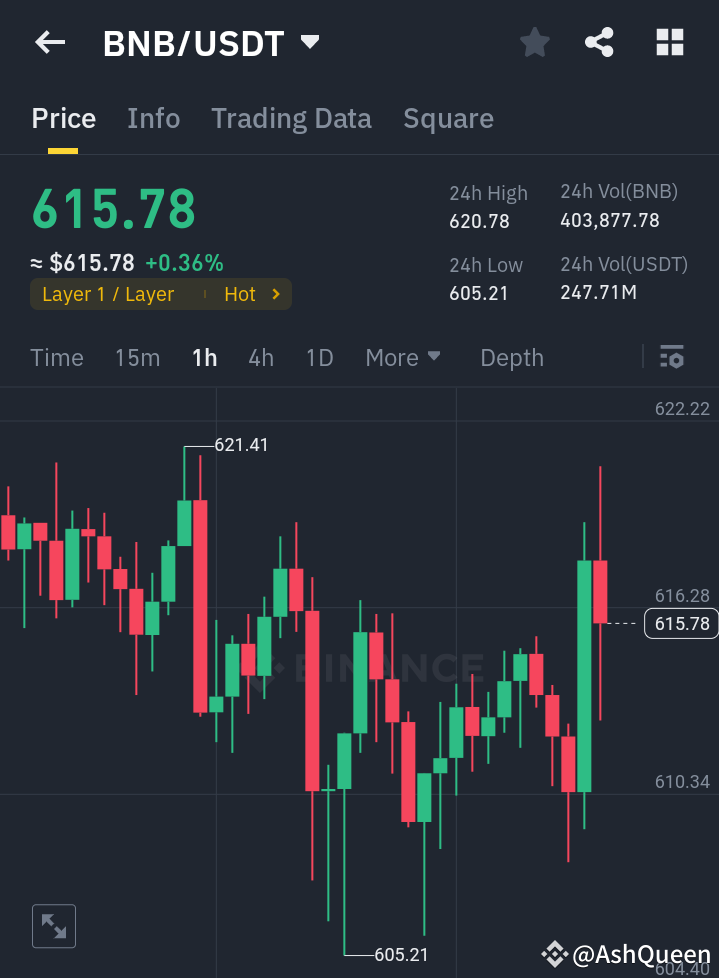Favorite BNB/USDT using the star icon
Screen dimensions: 719x978
[x=534, y=42]
